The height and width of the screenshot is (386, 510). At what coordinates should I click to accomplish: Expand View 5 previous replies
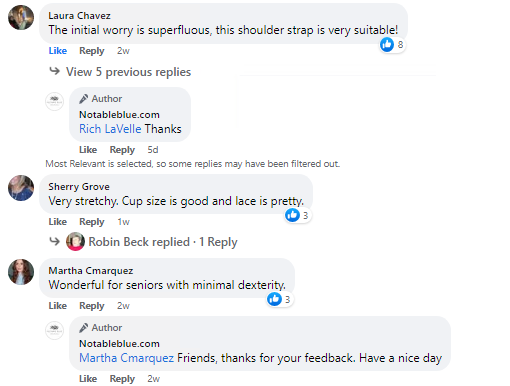click(128, 72)
